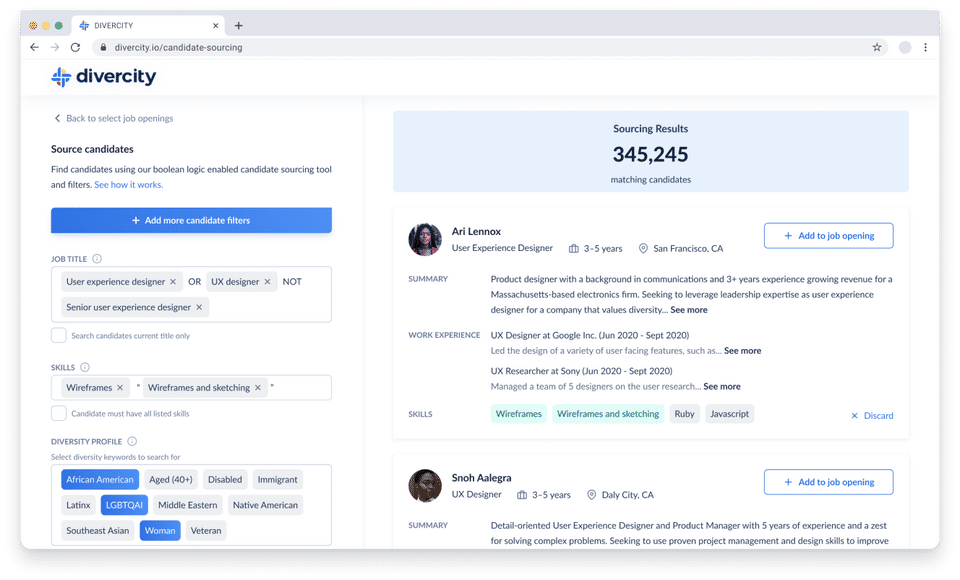Show info for Job Title field
This screenshot has height=580, width=960.
pyautogui.click(x=97, y=259)
